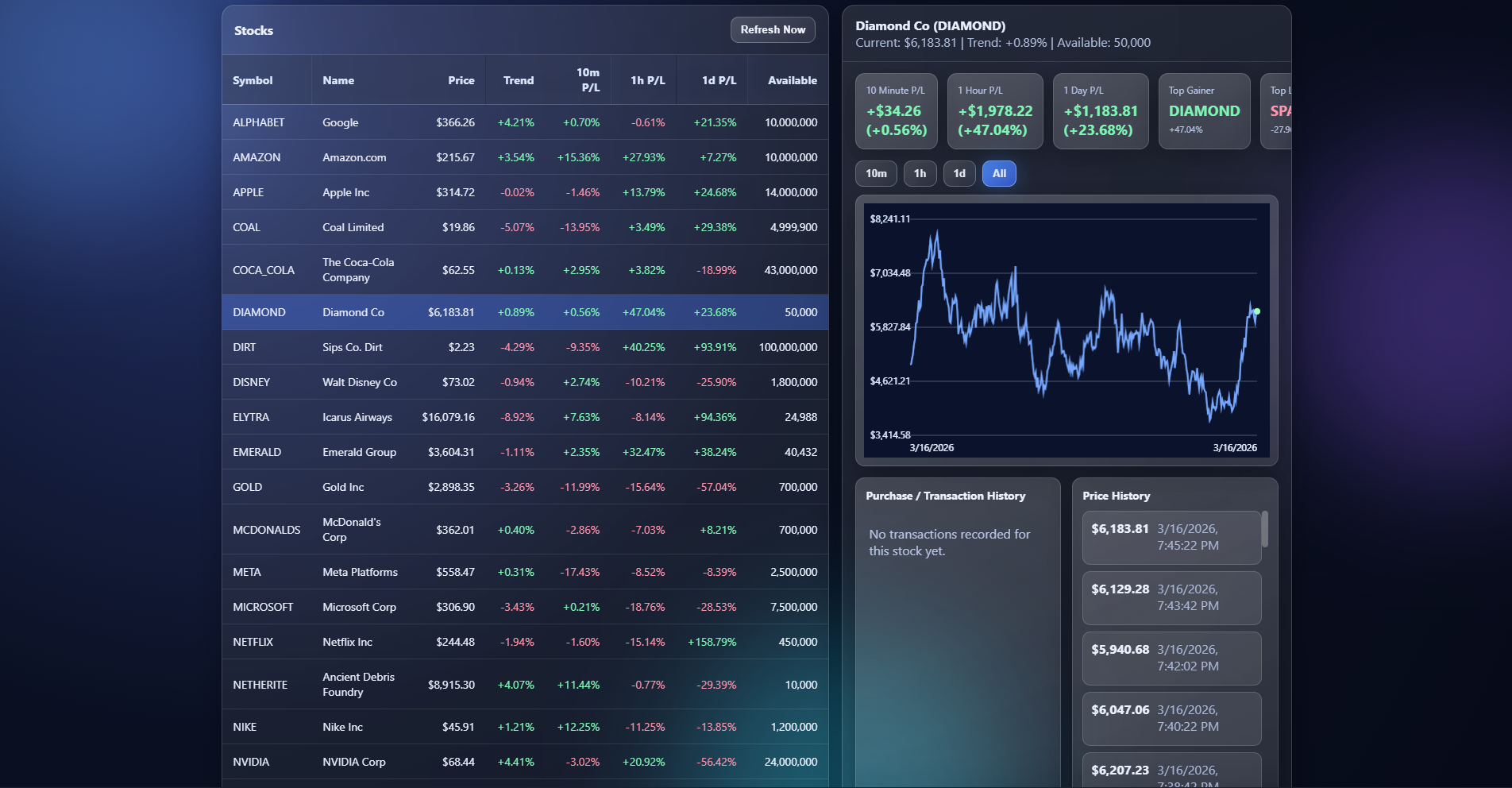Click the Refresh Now button
Viewport: 1512px width, 788px height.
point(773,30)
